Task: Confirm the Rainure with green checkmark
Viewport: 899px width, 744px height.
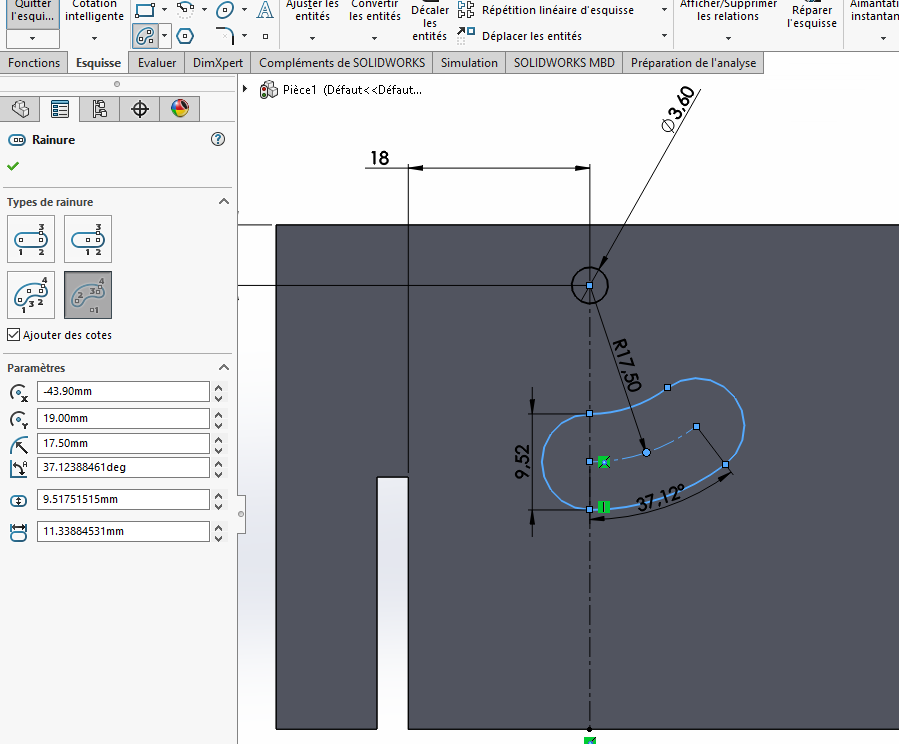Action: point(13,166)
